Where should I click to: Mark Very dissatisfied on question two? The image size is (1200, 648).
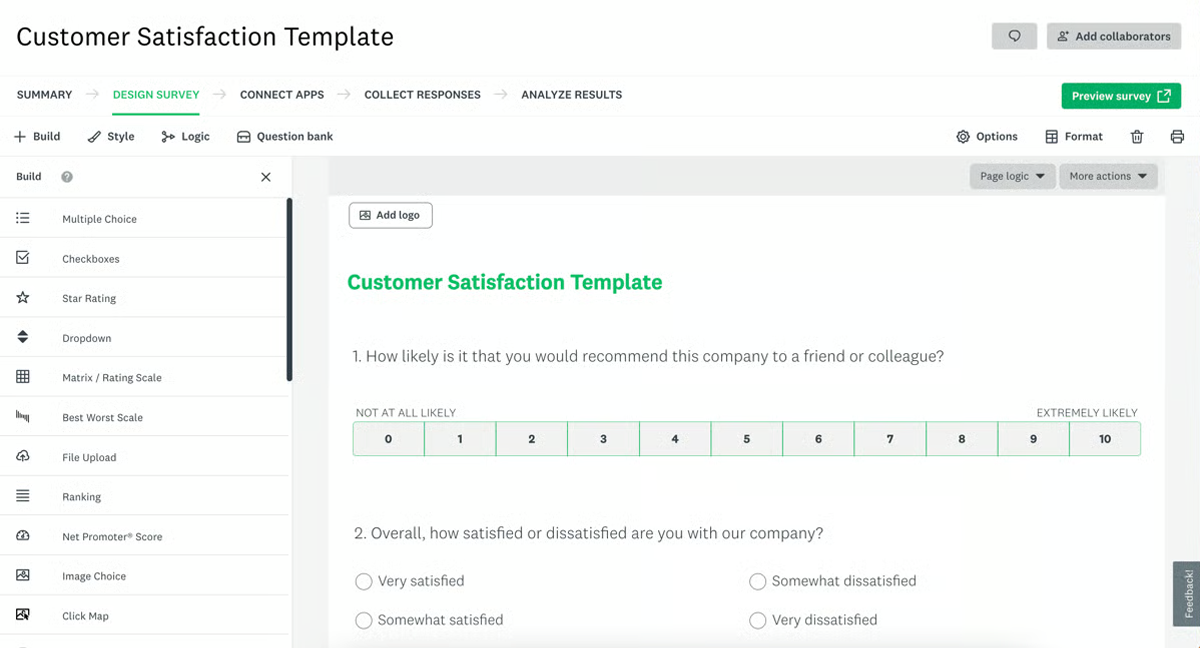pyautogui.click(x=757, y=620)
